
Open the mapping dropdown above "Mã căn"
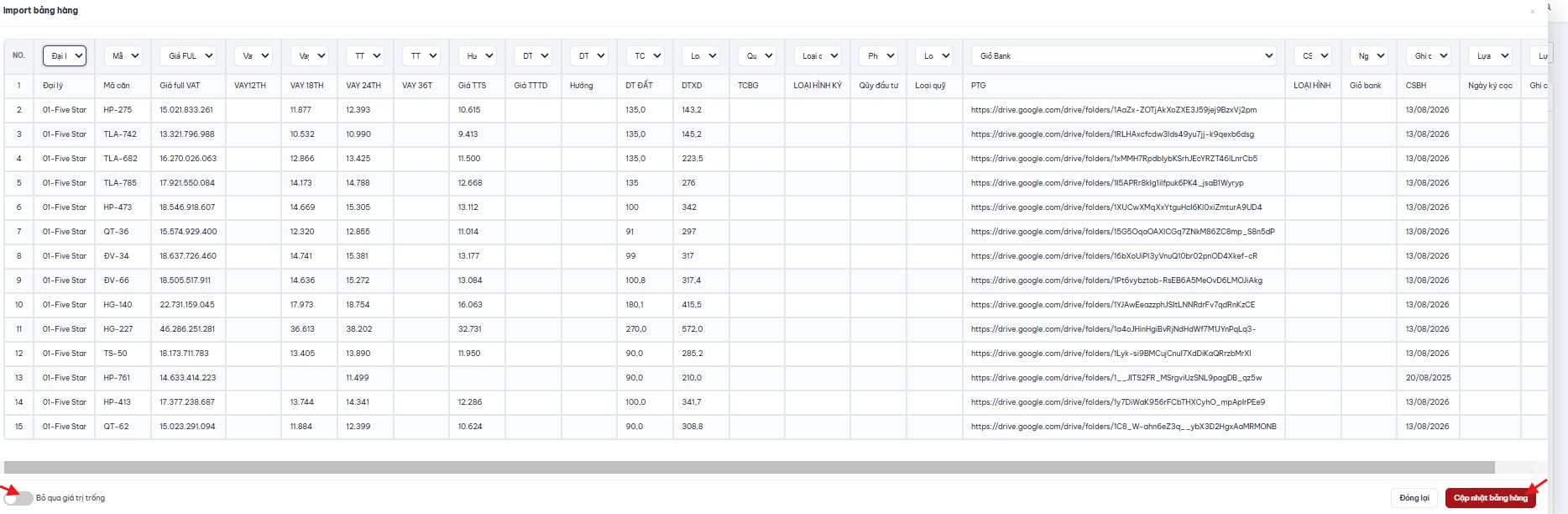click(123, 55)
